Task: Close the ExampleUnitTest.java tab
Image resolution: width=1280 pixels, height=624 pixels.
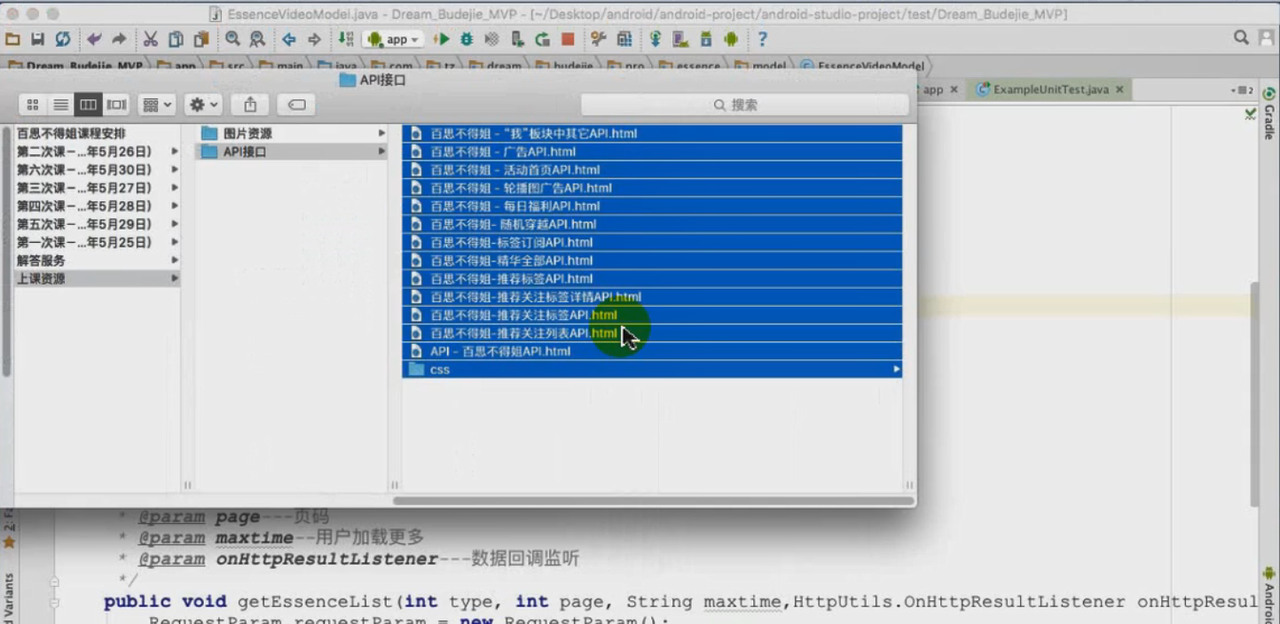Action: pos(1119,89)
